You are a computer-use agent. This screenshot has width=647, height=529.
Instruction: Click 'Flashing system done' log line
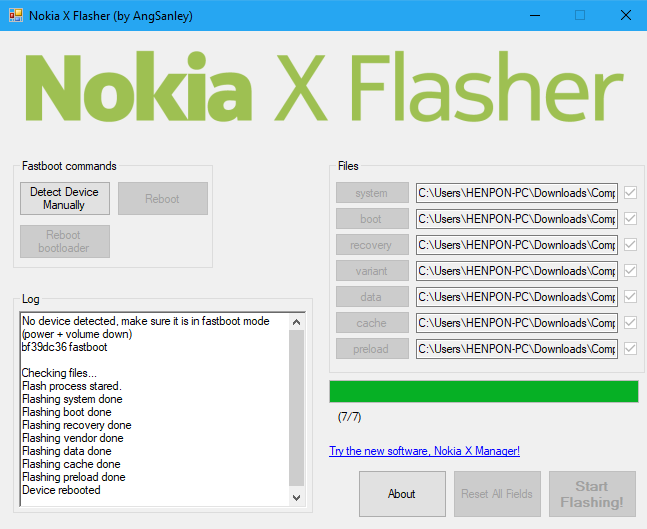72,399
